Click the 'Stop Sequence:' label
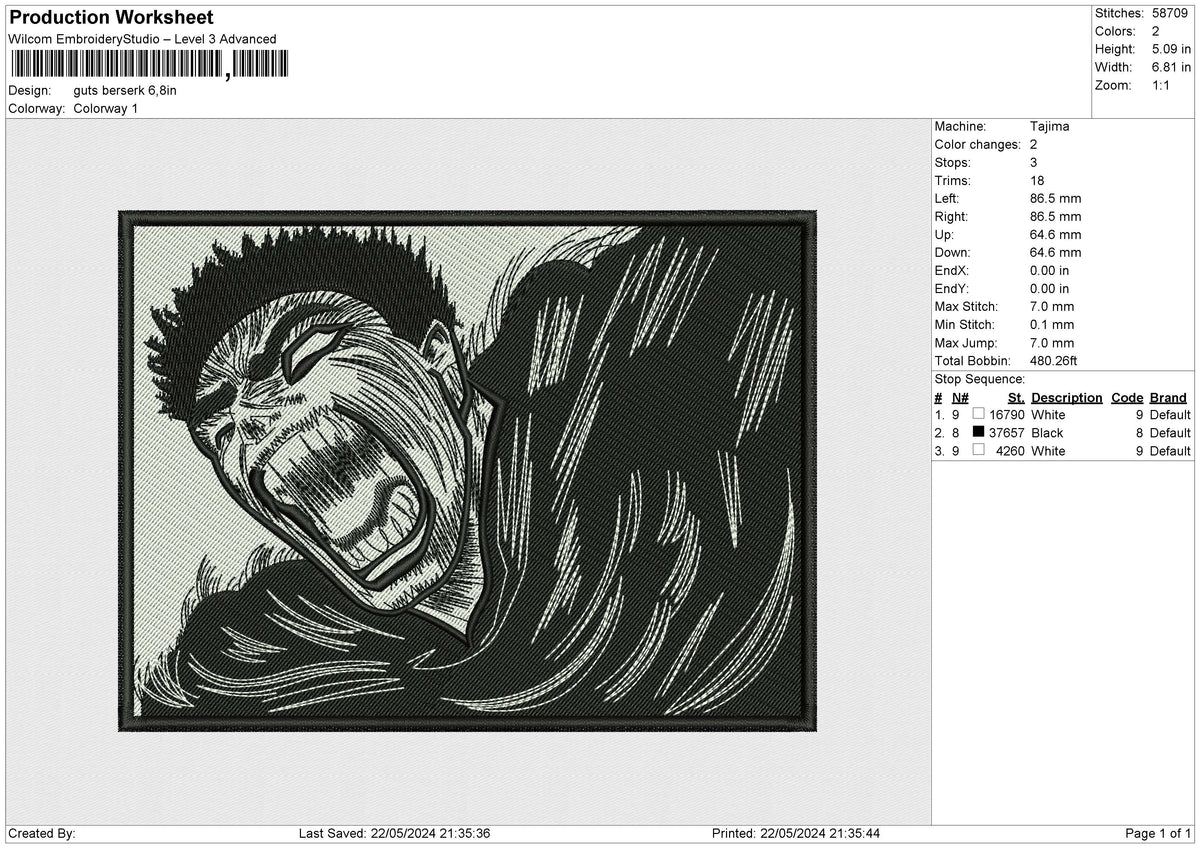Screen dimensions: 1200x848 [980, 379]
